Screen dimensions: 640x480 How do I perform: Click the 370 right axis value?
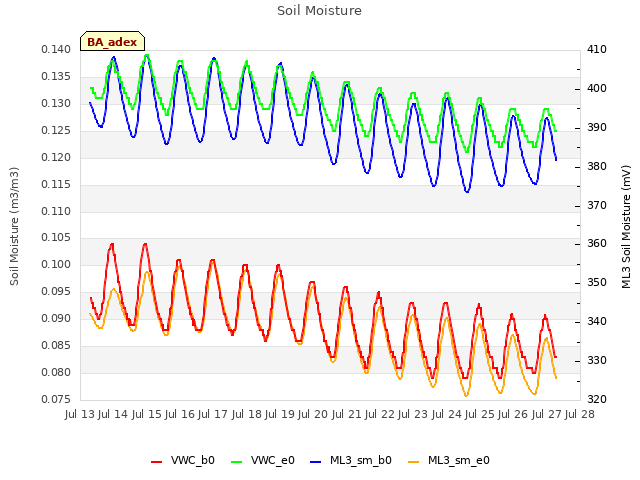click(596, 205)
